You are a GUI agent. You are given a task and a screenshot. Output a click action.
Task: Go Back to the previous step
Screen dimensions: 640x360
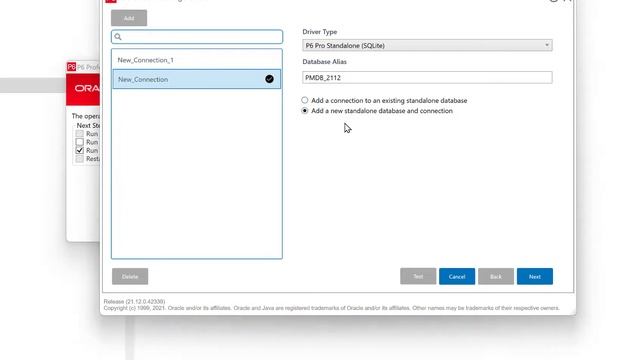click(x=496, y=276)
